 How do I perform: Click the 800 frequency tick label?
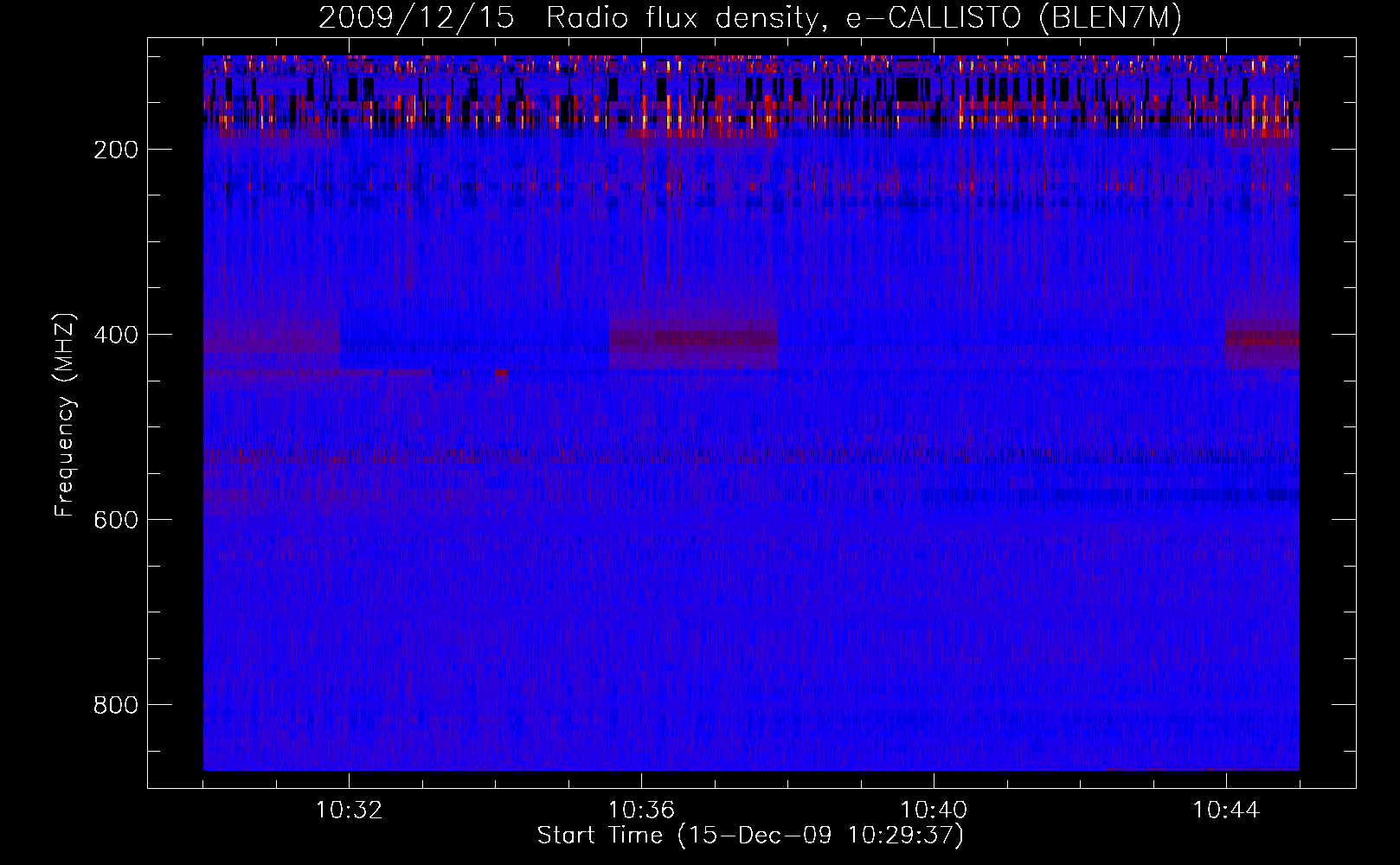click(x=116, y=705)
